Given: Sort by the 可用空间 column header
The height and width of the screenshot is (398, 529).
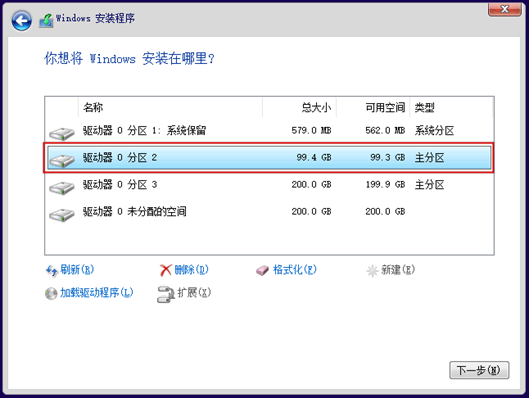Looking at the screenshot, I should click(x=373, y=108).
